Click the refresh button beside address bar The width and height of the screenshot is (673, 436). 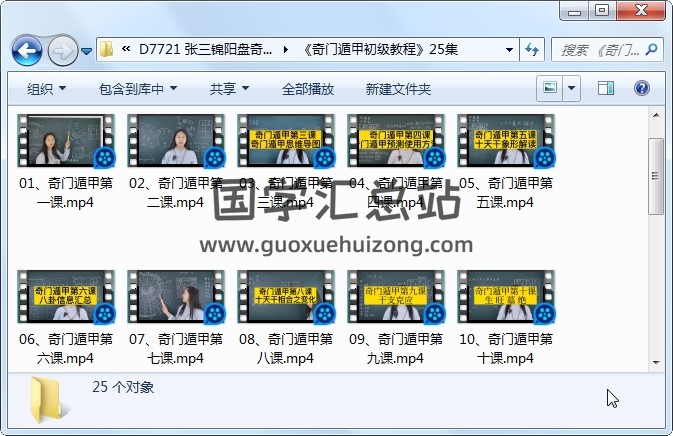pos(531,49)
